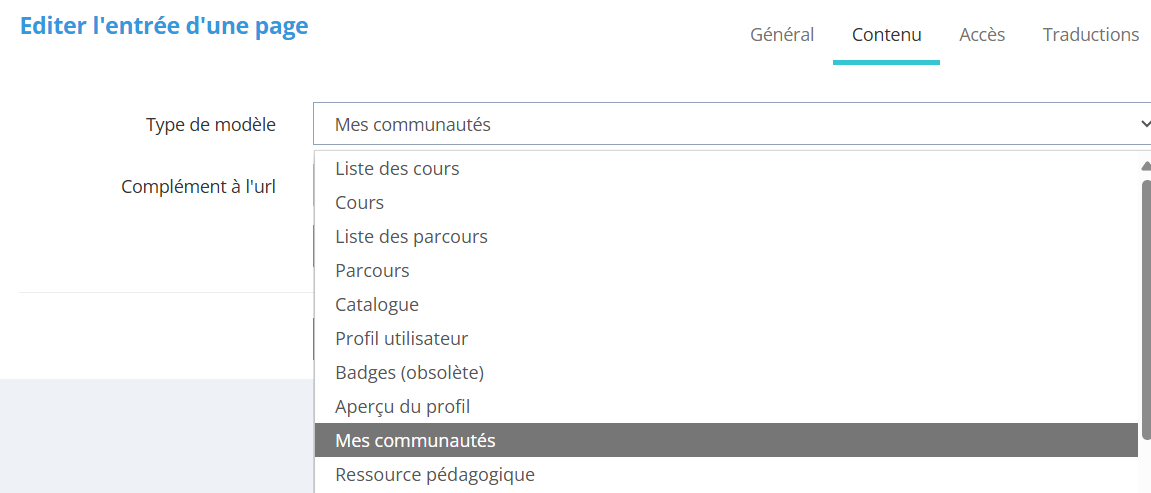Choose 'Liste des cours' option
1151x493 pixels.
pos(397,169)
